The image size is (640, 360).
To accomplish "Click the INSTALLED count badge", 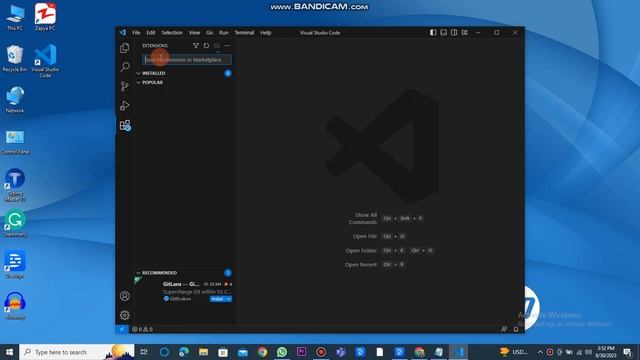I will [228, 73].
